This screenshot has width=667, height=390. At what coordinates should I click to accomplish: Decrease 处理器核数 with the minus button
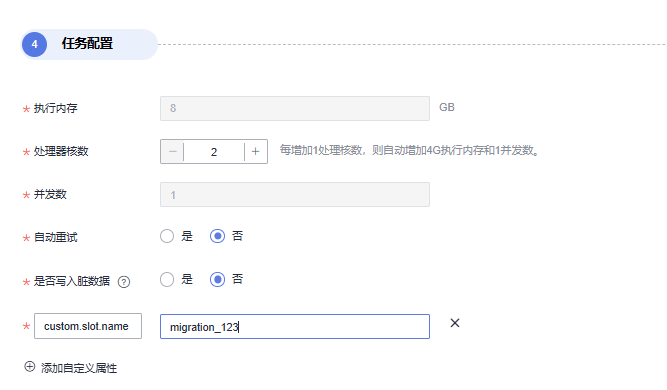coord(172,151)
